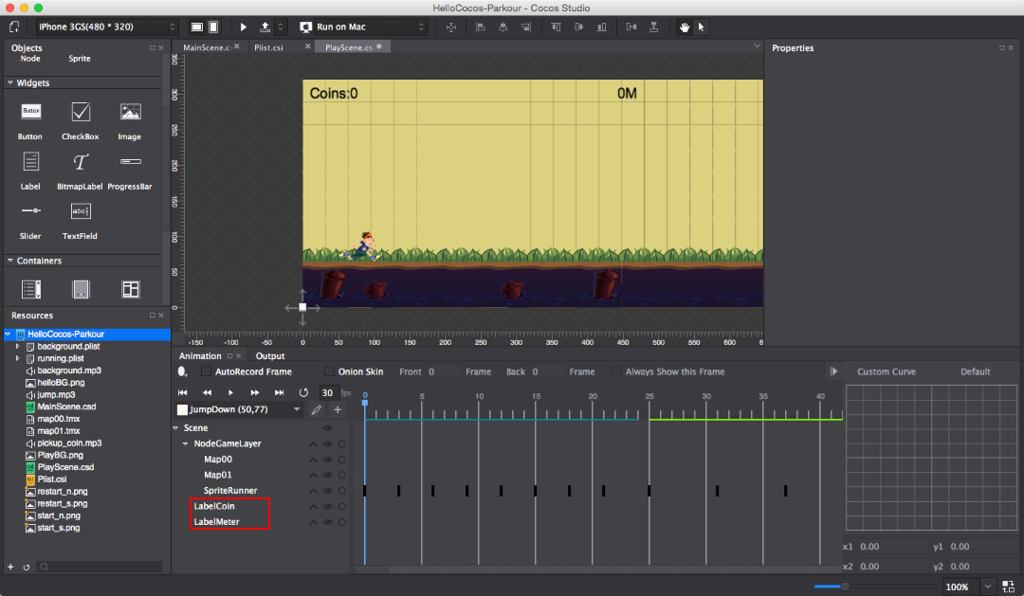Add the TextField widget
Image resolution: width=1024 pixels, height=596 pixels.
pos(80,221)
